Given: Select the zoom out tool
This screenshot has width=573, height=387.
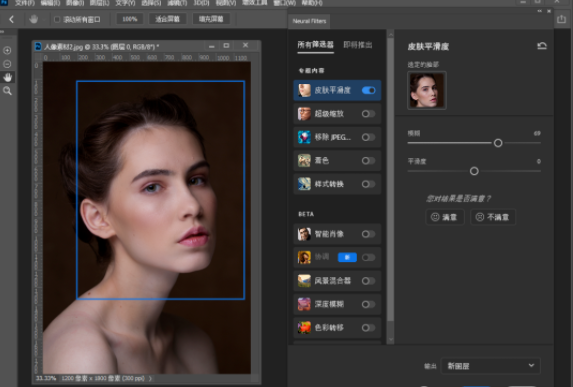Looking at the screenshot, I should (x=7, y=64).
